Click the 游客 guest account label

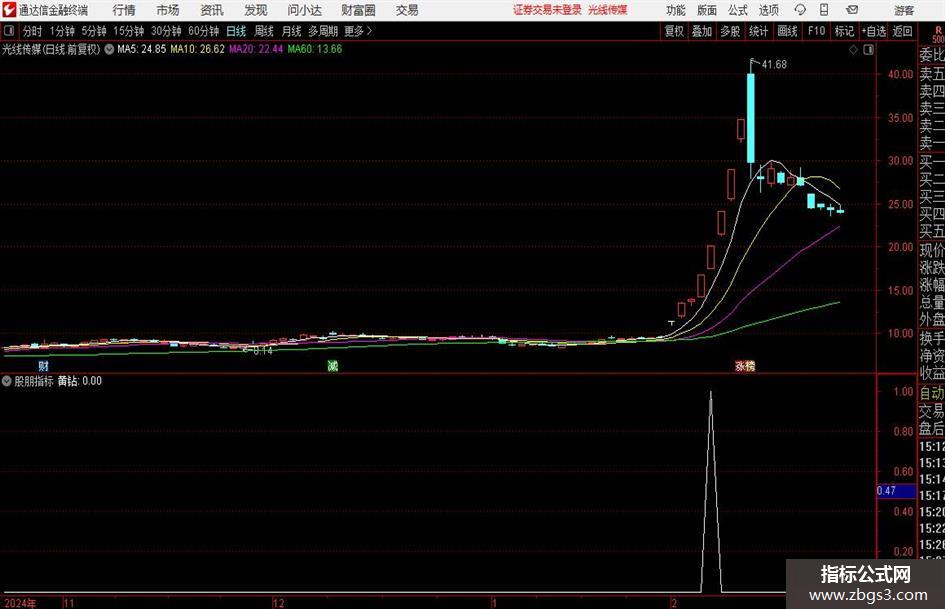pyautogui.click(x=903, y=10)
